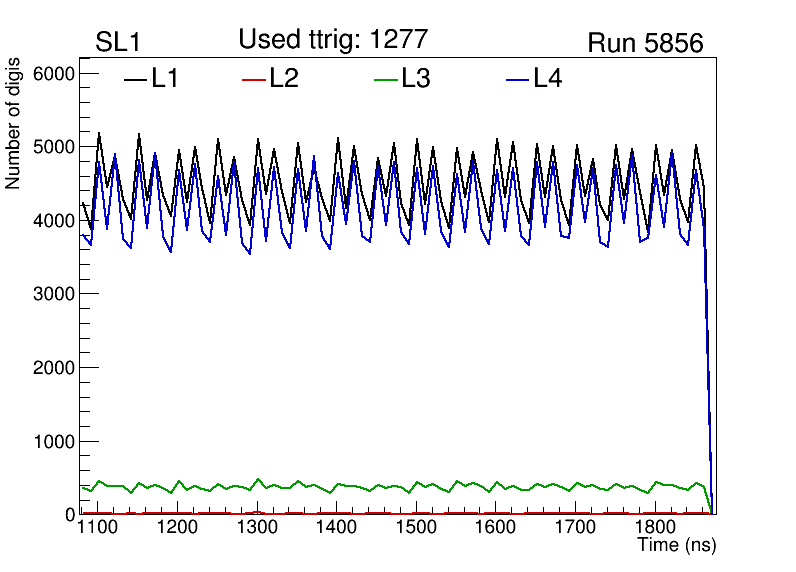Click the 1000 y-axis tick label

51,441
